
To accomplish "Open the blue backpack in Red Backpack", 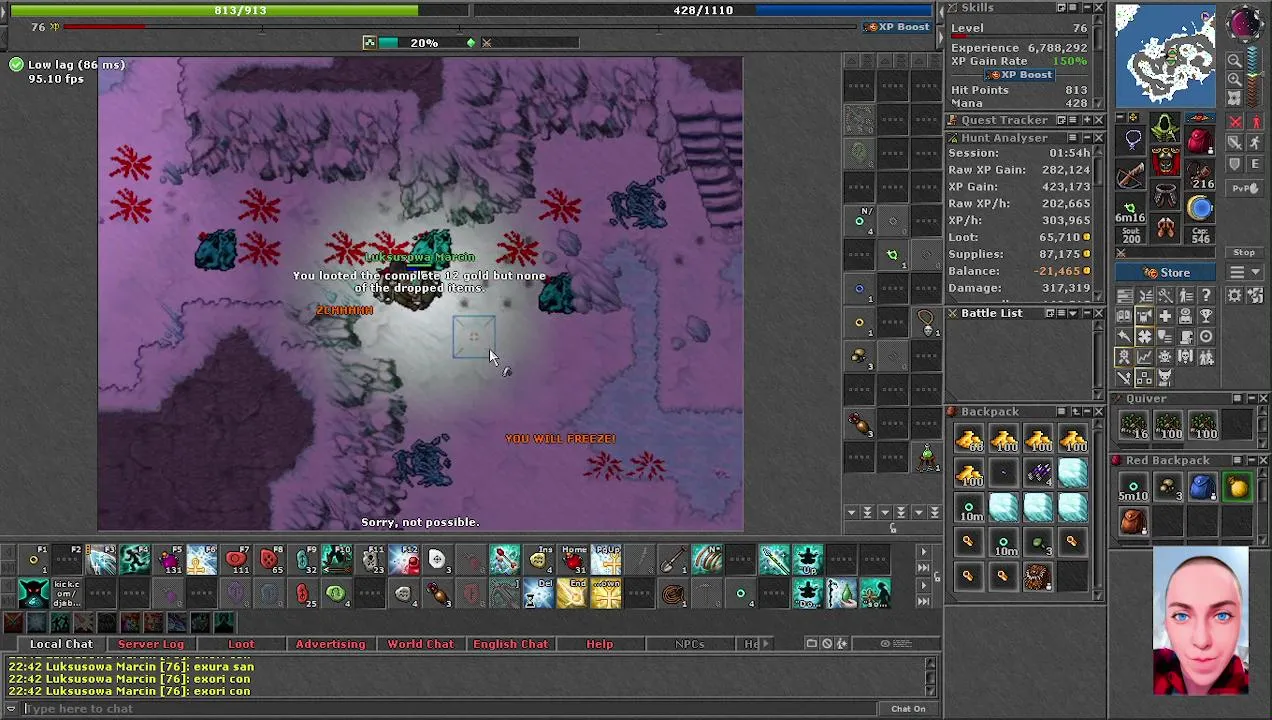I will pos(1203,487).
